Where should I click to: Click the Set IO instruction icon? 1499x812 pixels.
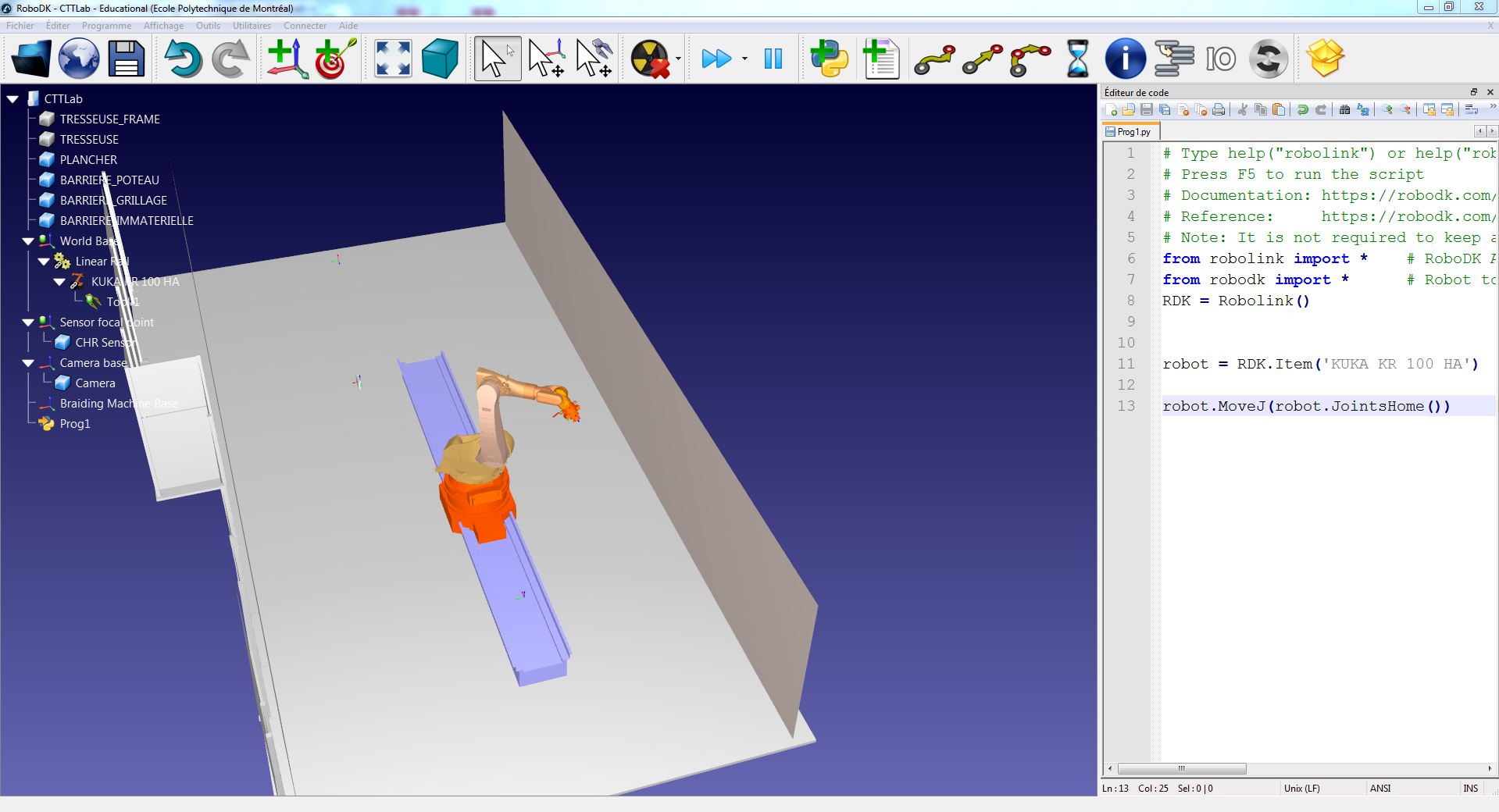tap(1220, 59)
